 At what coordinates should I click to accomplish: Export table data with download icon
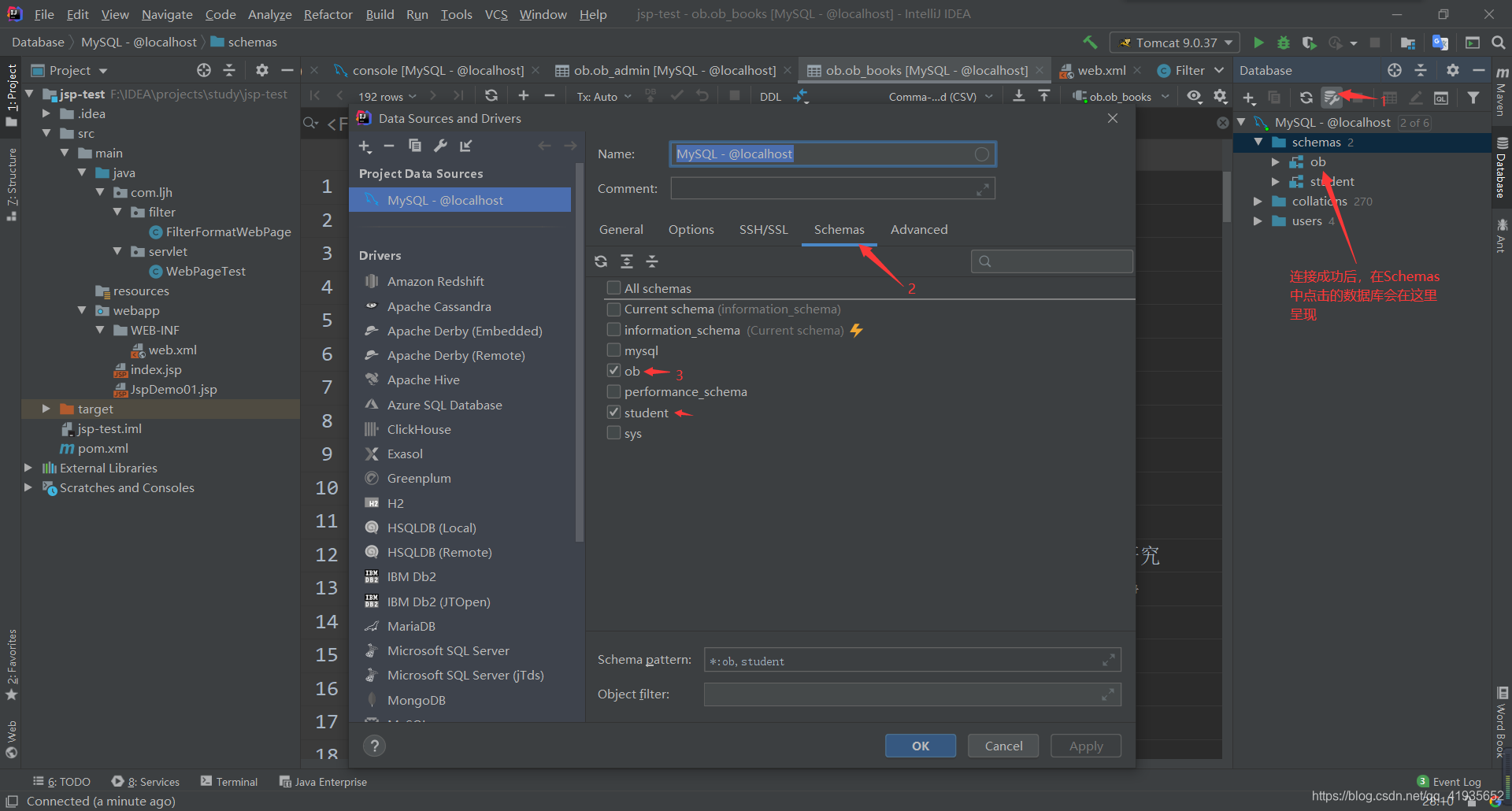1019,95
